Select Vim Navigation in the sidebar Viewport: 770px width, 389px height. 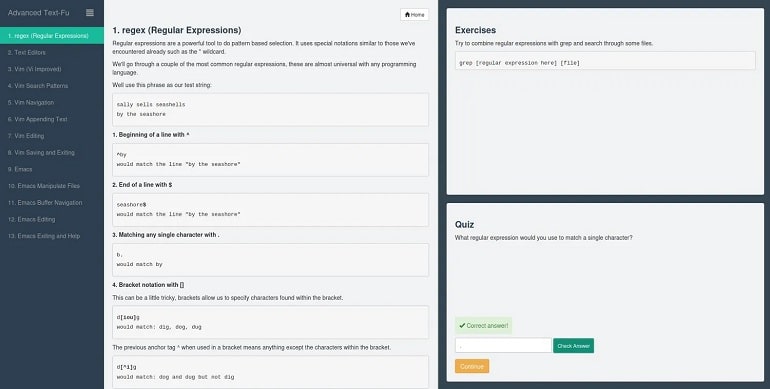pos(52,103)
